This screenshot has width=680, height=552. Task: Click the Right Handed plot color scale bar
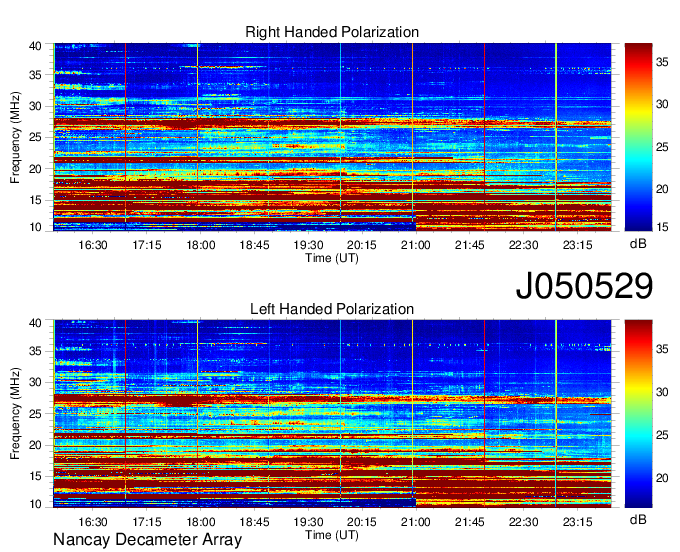[638, 137]
